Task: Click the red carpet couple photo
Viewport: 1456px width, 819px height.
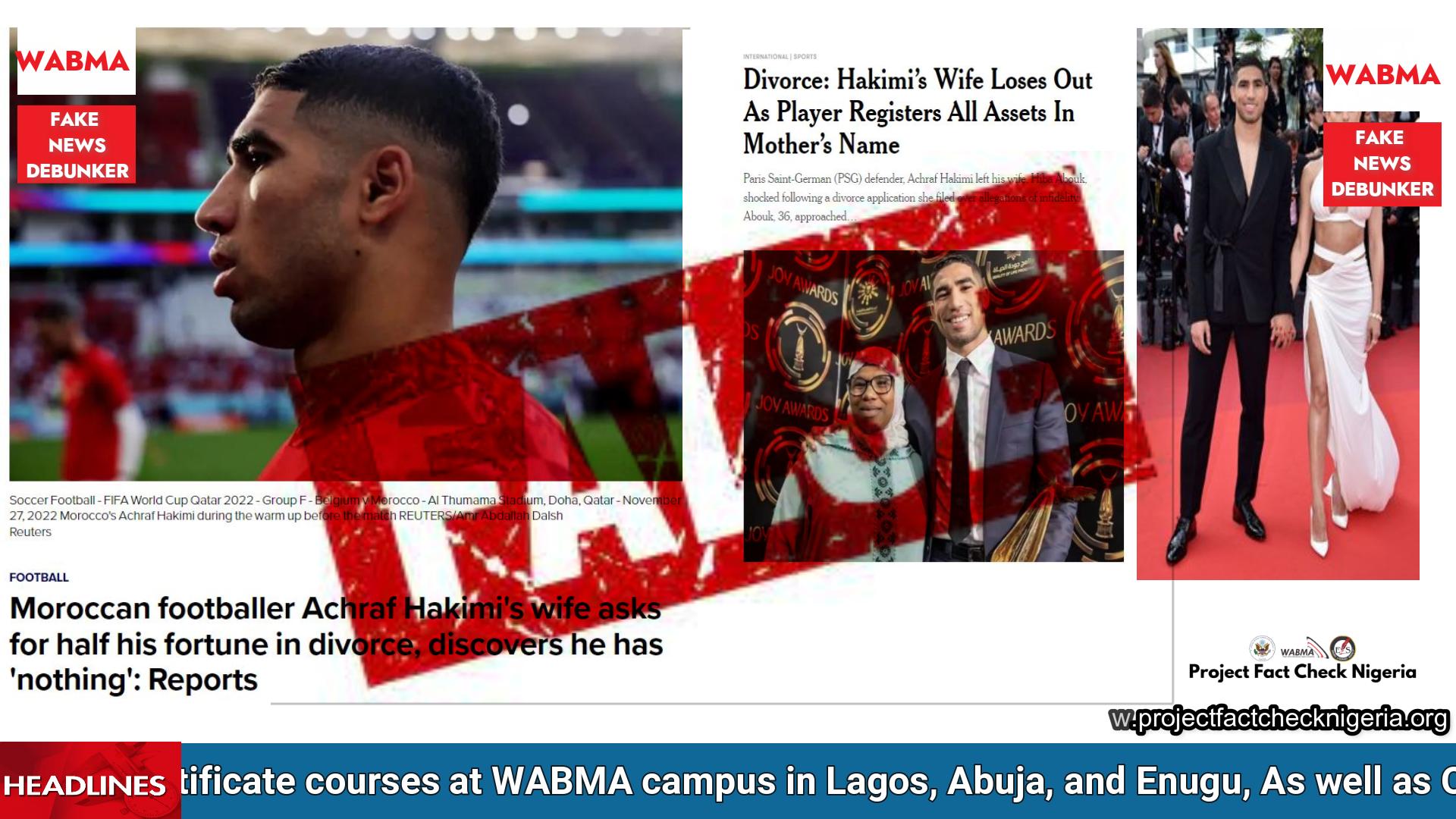Action: coord(1278,304)
